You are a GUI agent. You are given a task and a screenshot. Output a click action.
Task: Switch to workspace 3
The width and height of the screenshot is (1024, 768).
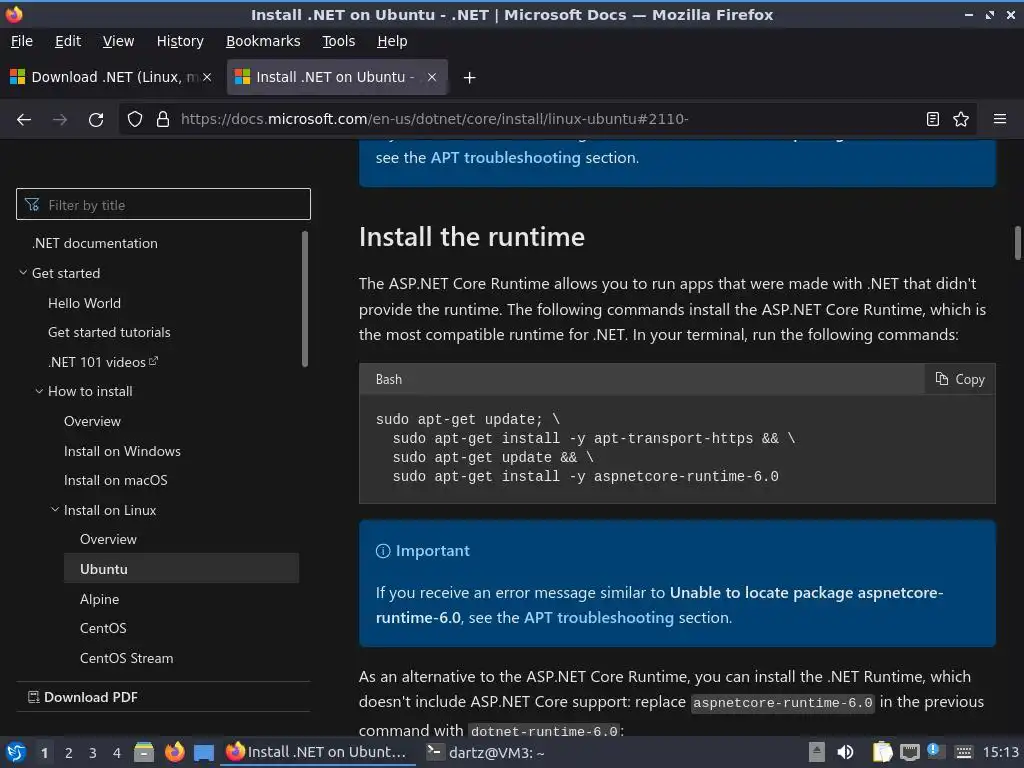tap(93, 753)
